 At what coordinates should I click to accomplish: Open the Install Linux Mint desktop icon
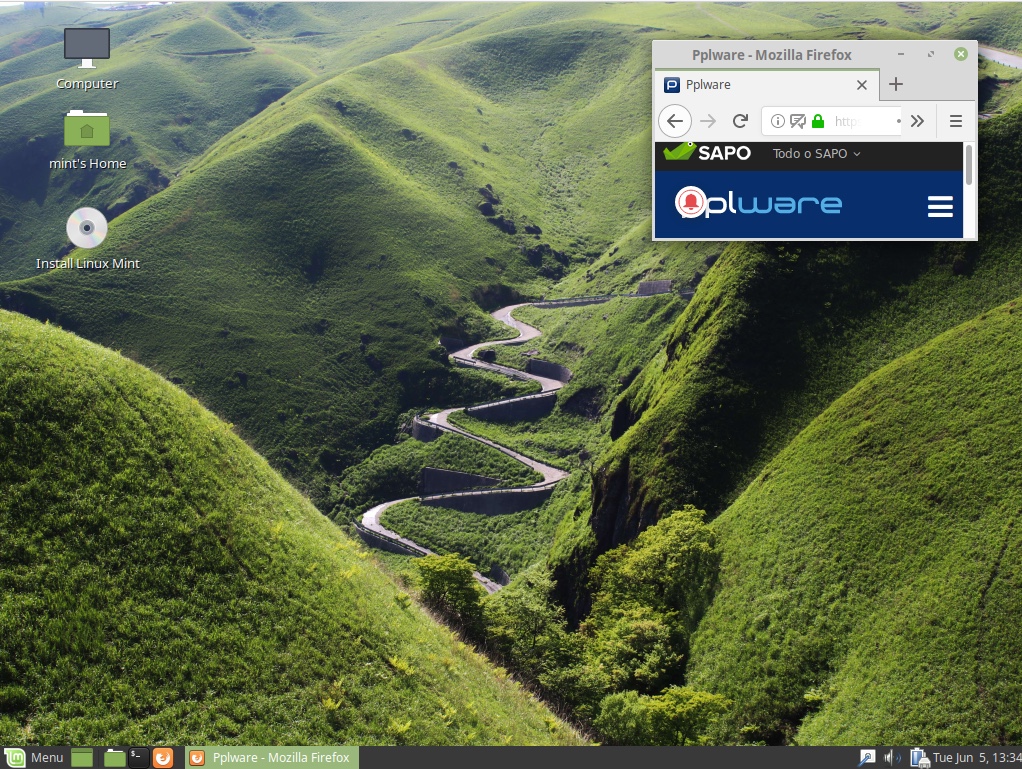[x=87, y=227]
